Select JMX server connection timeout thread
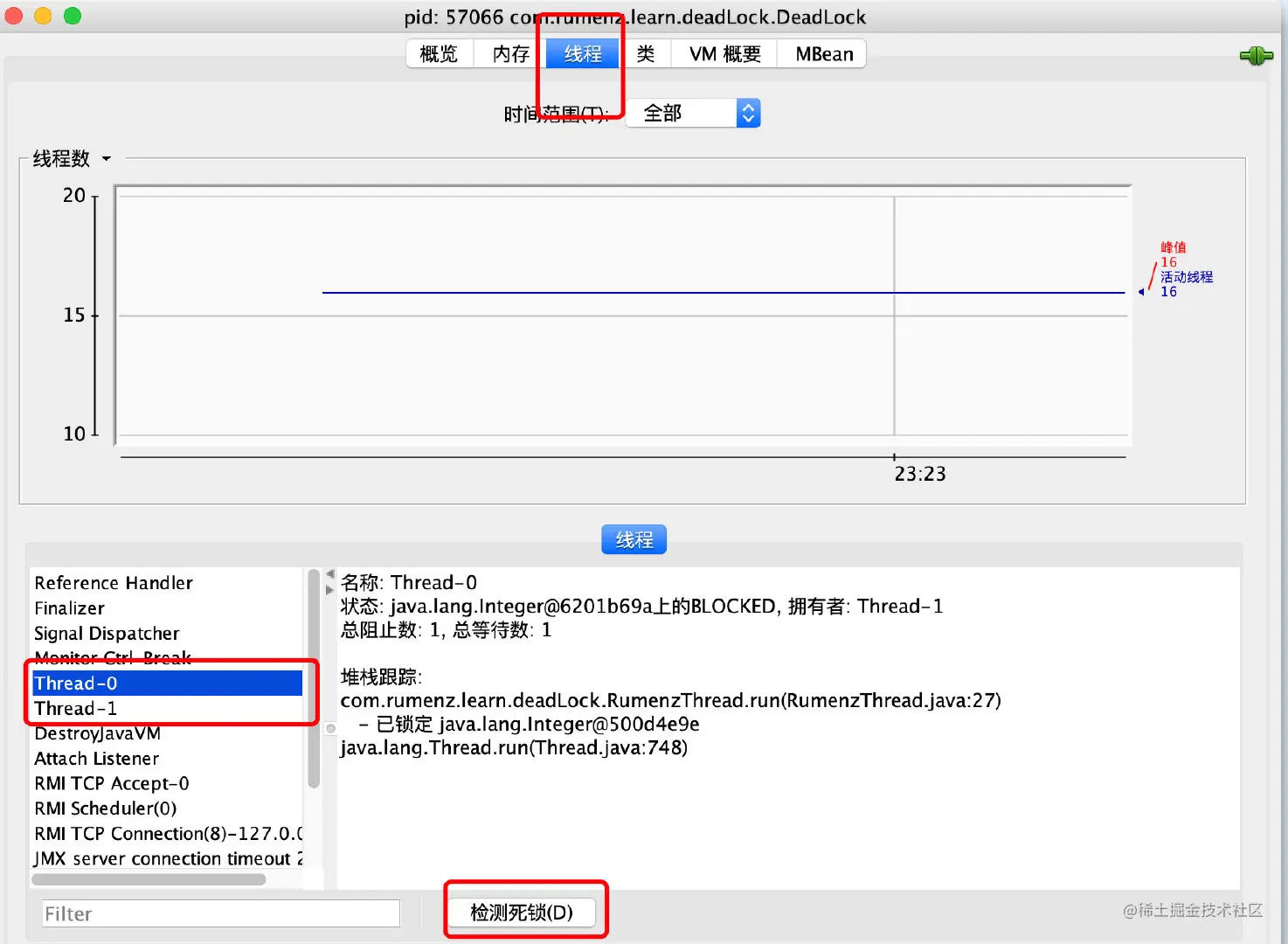The width and height of the screenshot is (1288, 944). pos(168,858)
